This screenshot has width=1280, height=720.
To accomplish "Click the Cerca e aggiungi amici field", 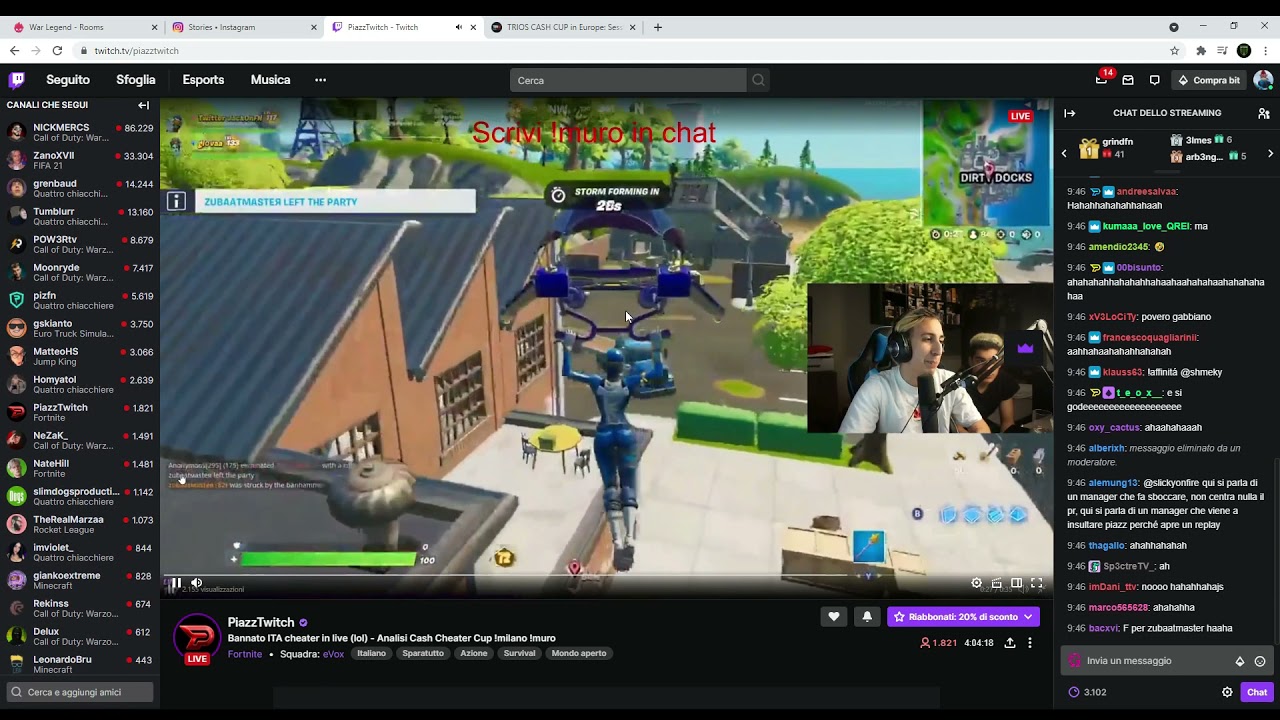I will coord(80,692).
